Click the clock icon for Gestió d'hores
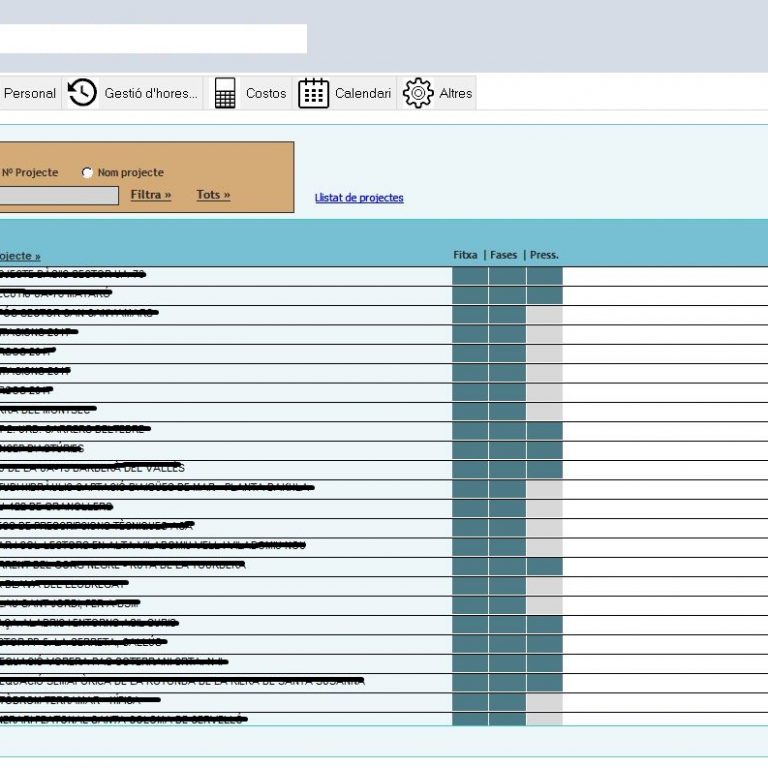Screen dimensions: 768x768 click(x=82, y=93)
